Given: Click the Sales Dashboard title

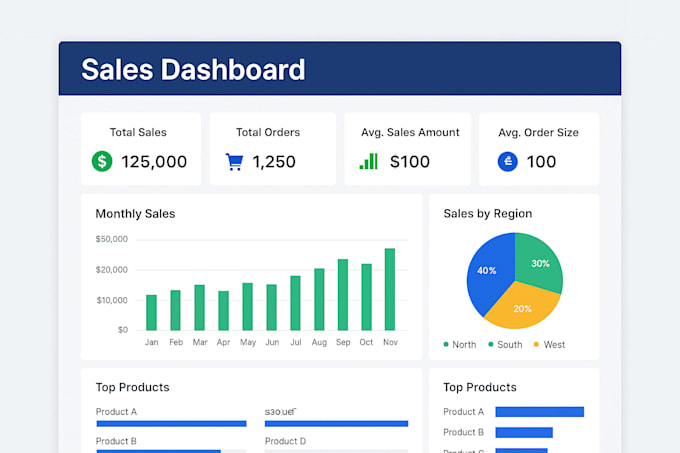Looking at the screenshot, I should coord(193,69).
